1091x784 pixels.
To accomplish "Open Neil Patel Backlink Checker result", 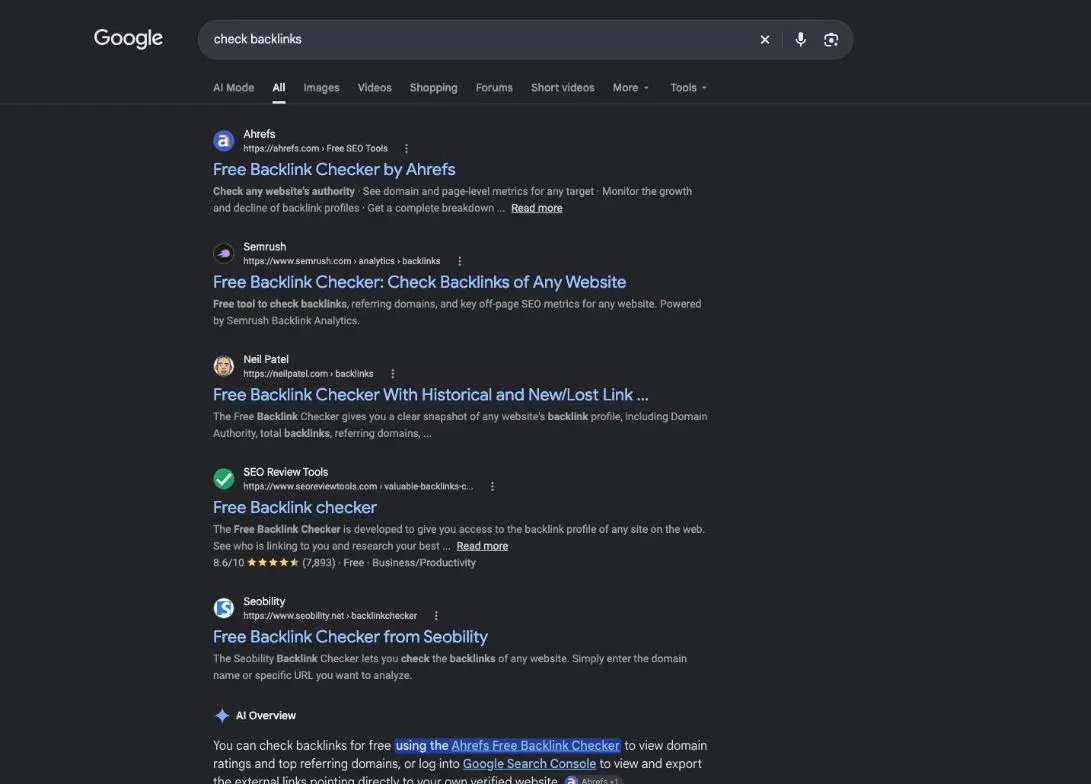I will [x=431, y=395].
